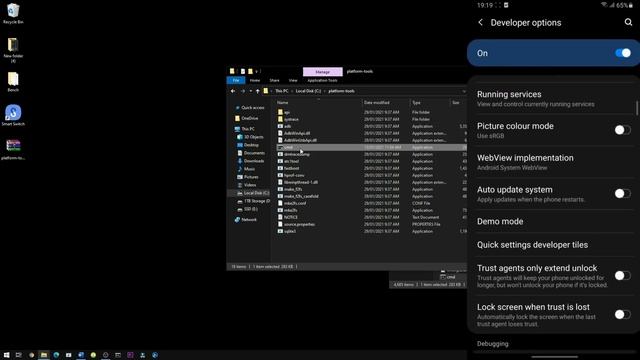Open the Edge browser from the taskbar
Screen dimensions: 640x360
tap(56, 355)
